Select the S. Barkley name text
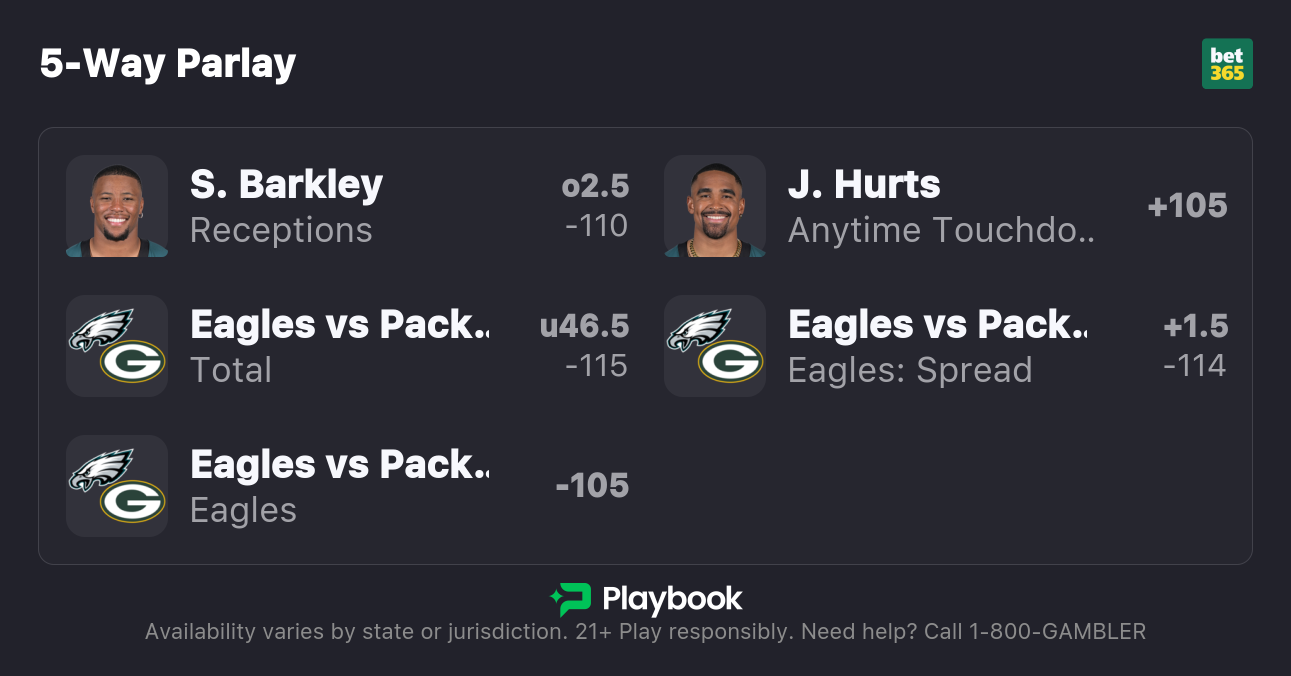 (286, 184)
